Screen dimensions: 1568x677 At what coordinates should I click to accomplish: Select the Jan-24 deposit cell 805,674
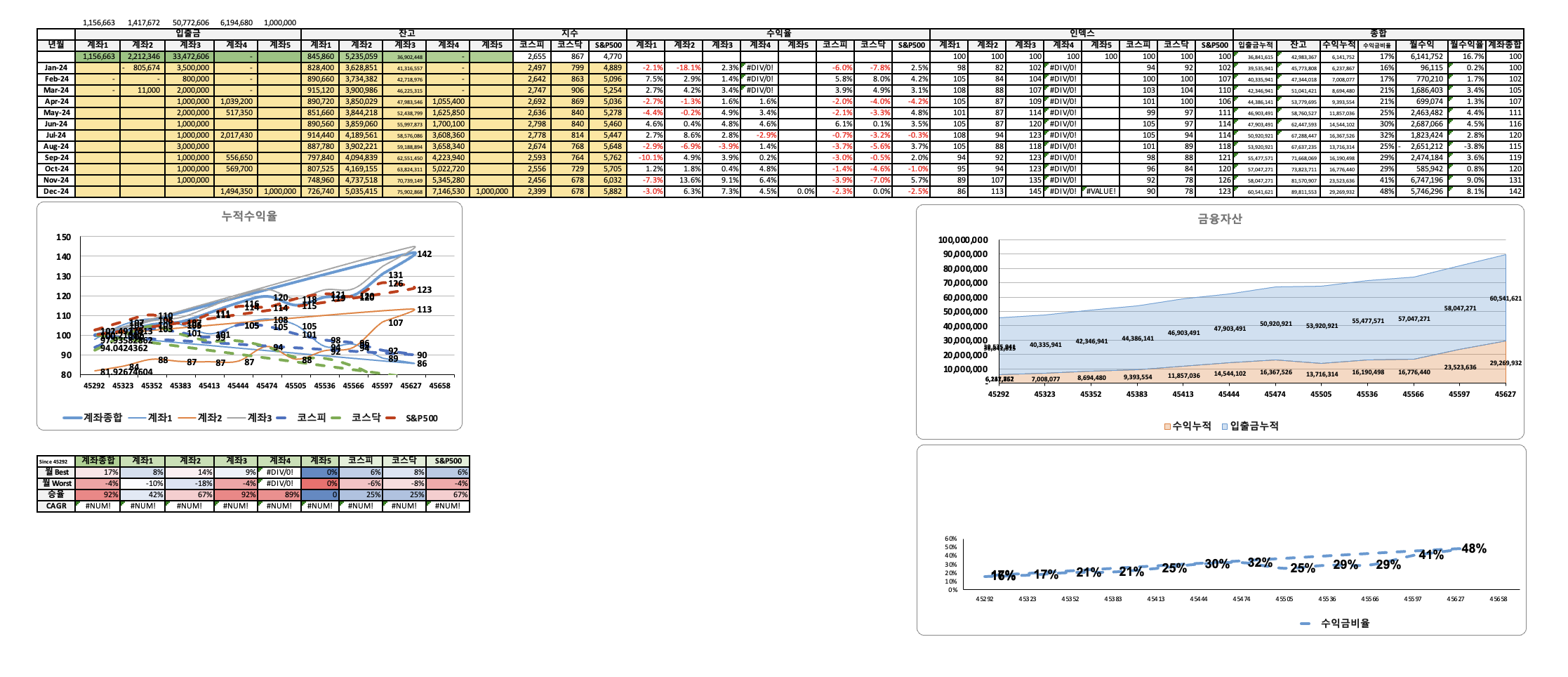tap(142, 68)
